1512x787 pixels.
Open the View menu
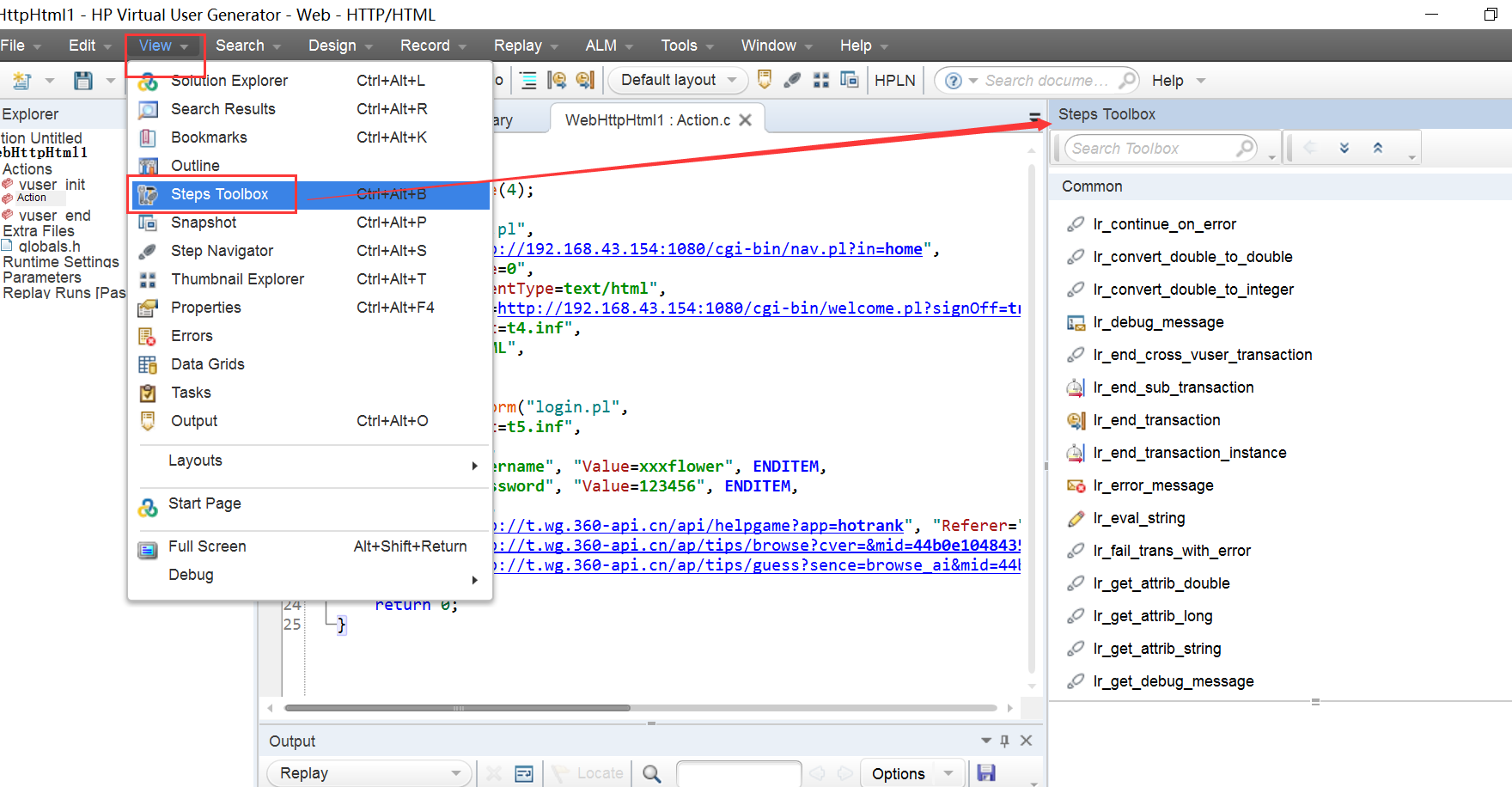pyautogui.click(x=164, y=46)
